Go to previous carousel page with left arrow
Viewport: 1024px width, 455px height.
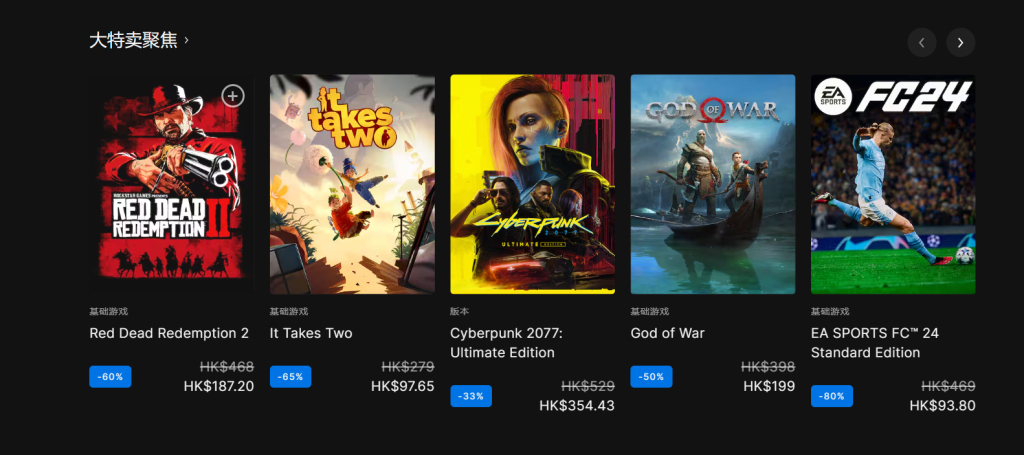click(921, 42)
